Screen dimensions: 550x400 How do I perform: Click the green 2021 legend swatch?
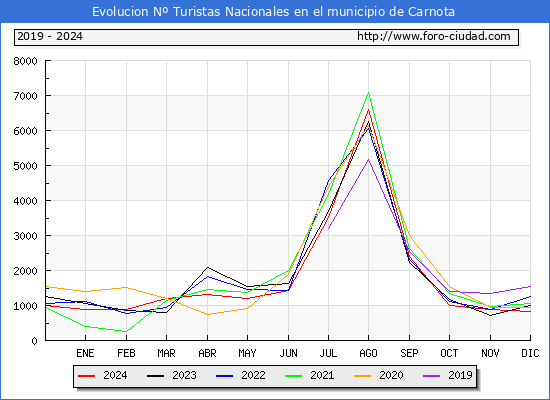(294, 376)
